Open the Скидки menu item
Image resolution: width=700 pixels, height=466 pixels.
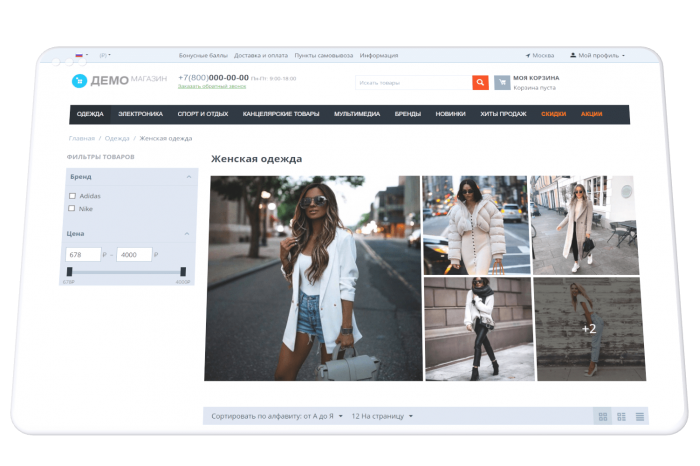[554, 114]
